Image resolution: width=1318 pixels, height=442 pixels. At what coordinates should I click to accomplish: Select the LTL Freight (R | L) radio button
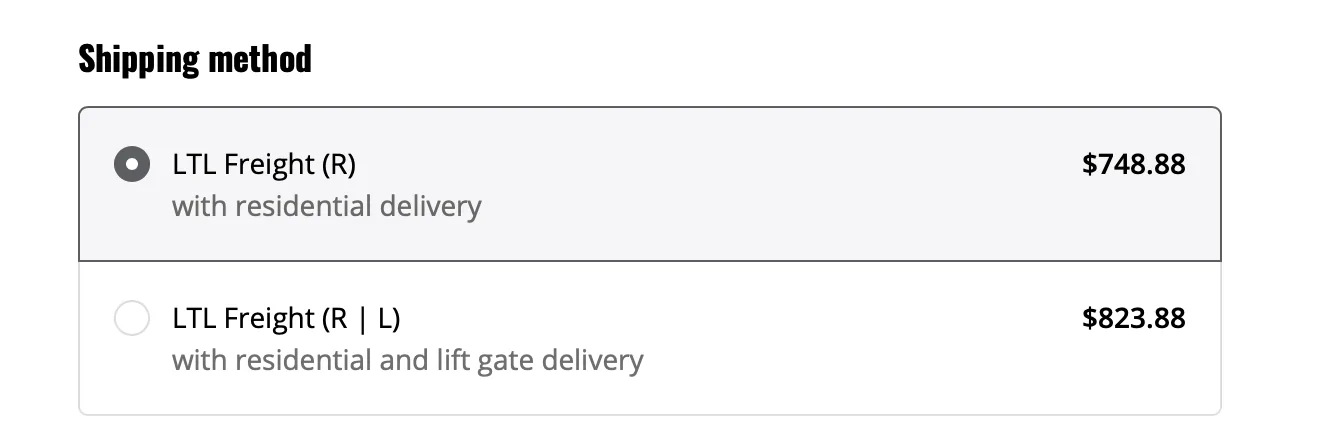point(132,319)
